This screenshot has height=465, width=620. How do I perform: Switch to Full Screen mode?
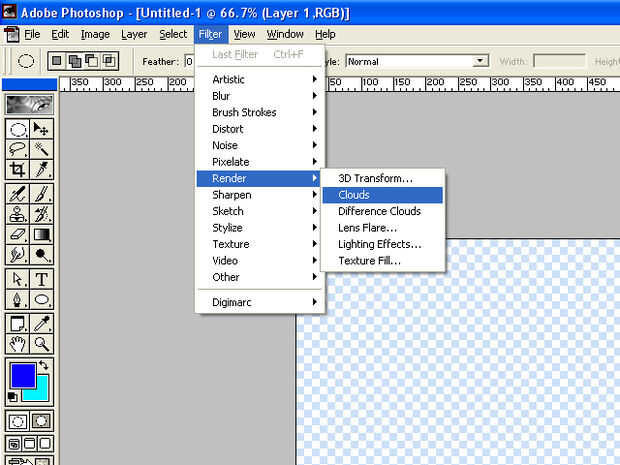coord(45,444)
